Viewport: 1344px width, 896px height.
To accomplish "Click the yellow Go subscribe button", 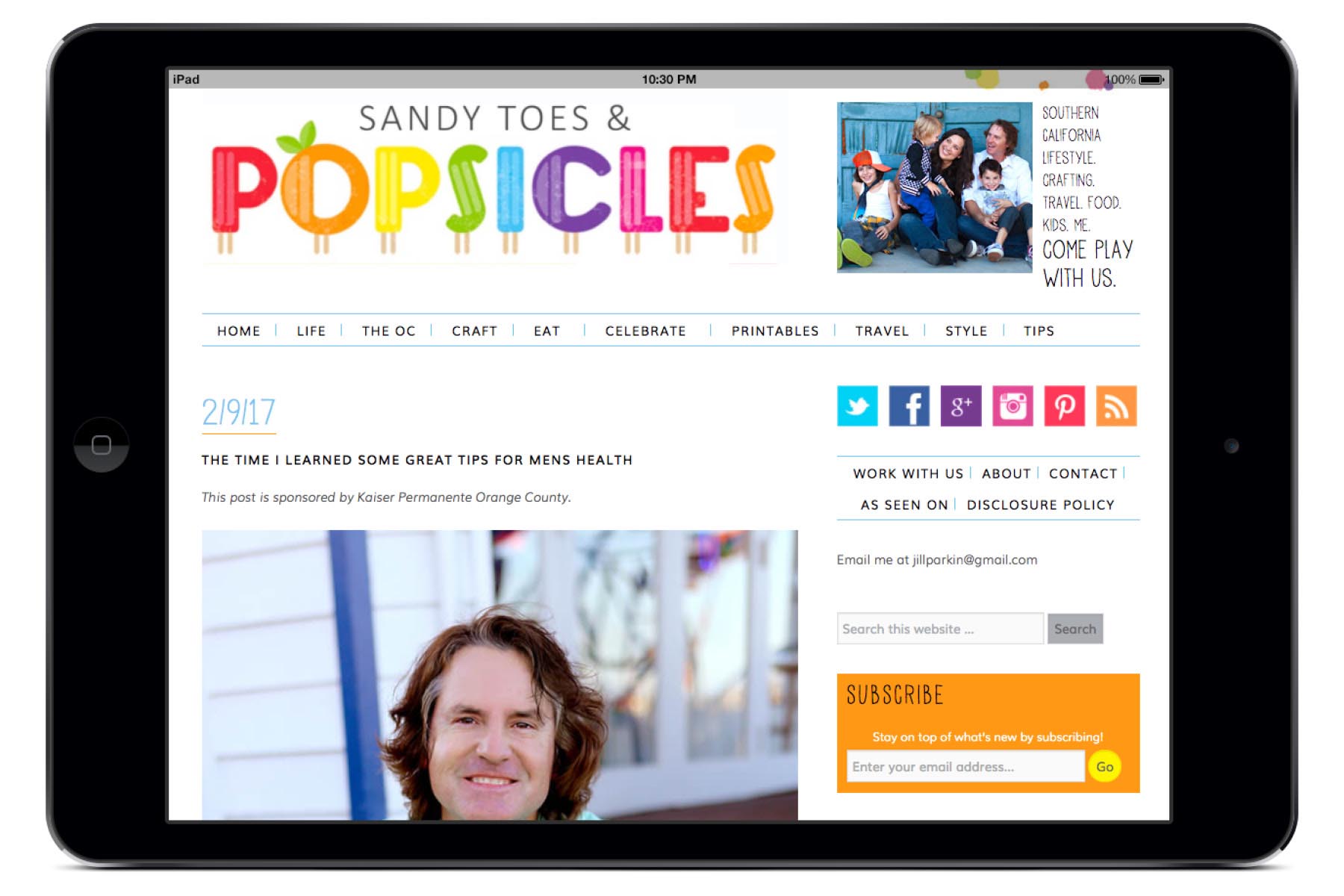I will pos(1105,766).
